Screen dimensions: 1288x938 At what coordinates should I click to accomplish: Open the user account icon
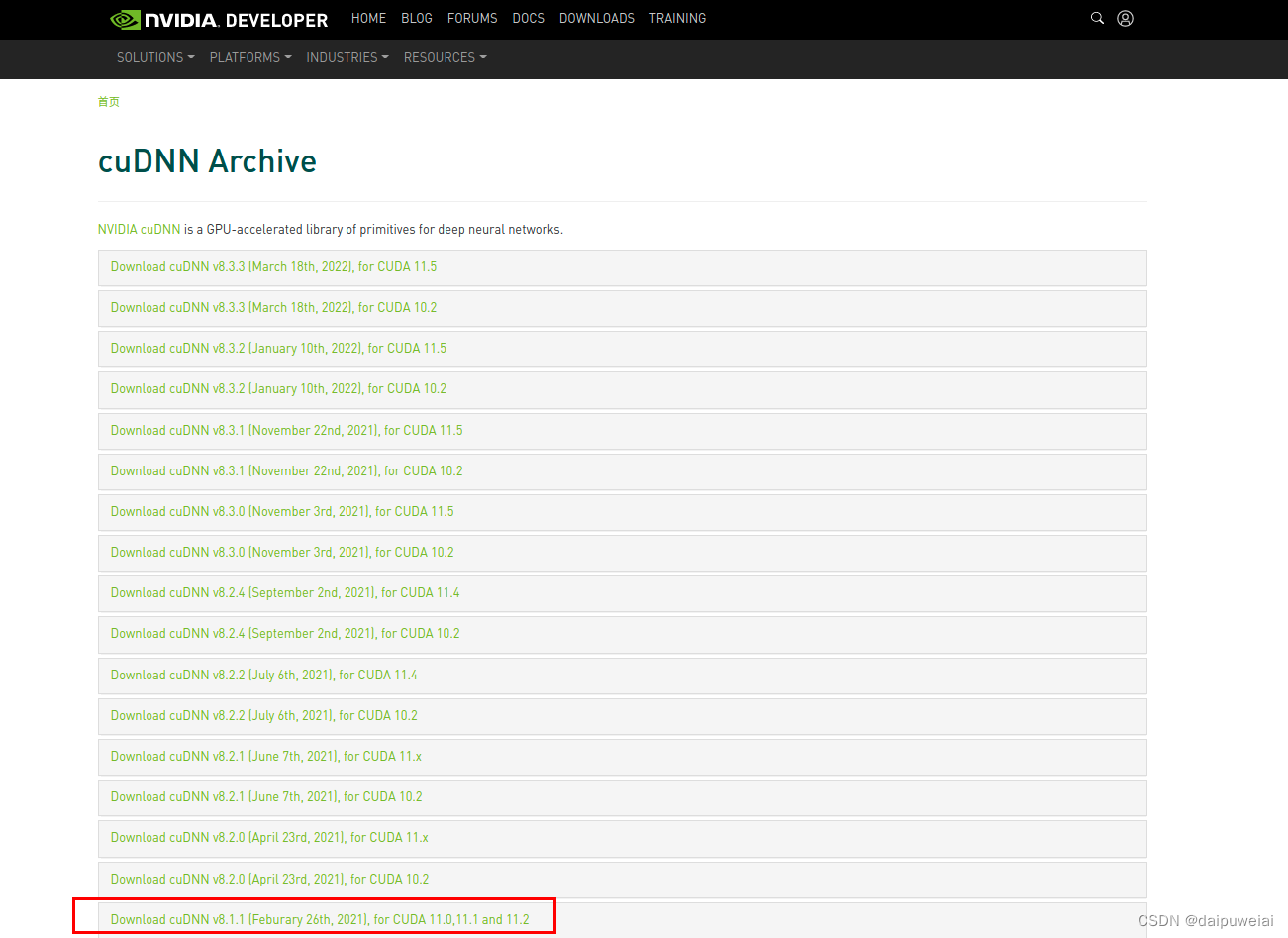click(1125, 18)
